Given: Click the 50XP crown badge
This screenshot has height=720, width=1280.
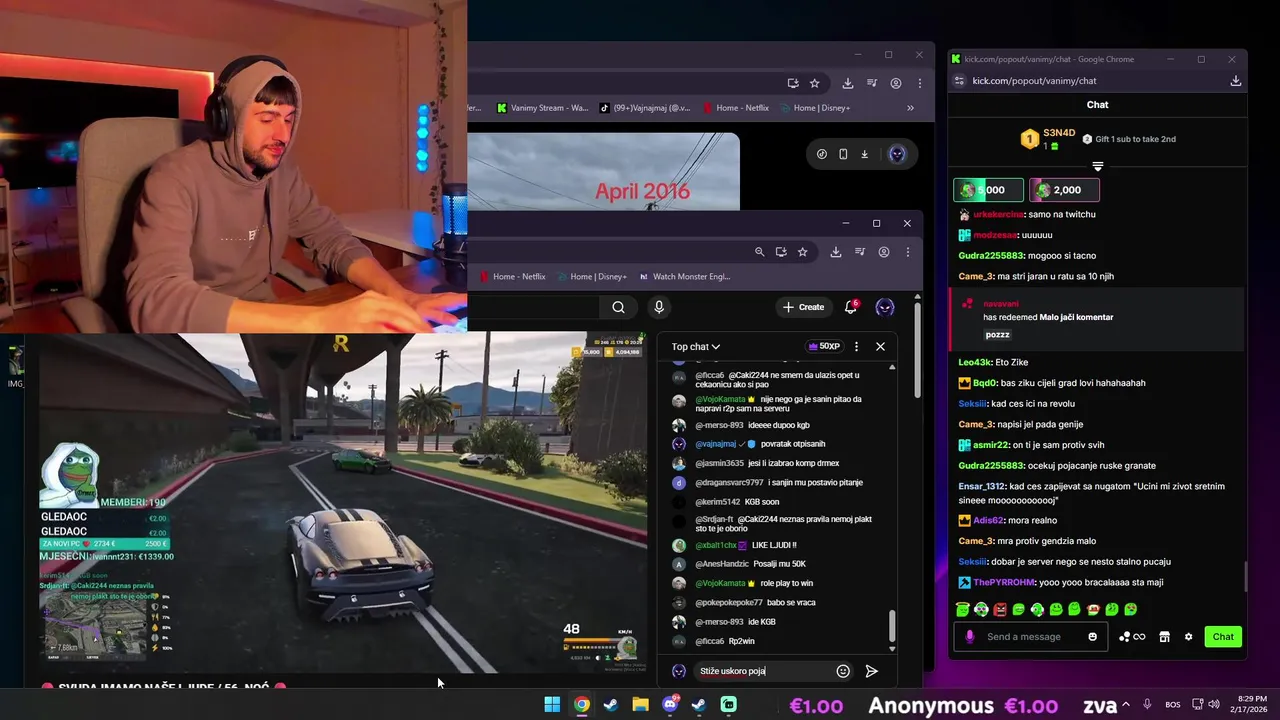Looking at the screenshot, I should tap(824, 346).
